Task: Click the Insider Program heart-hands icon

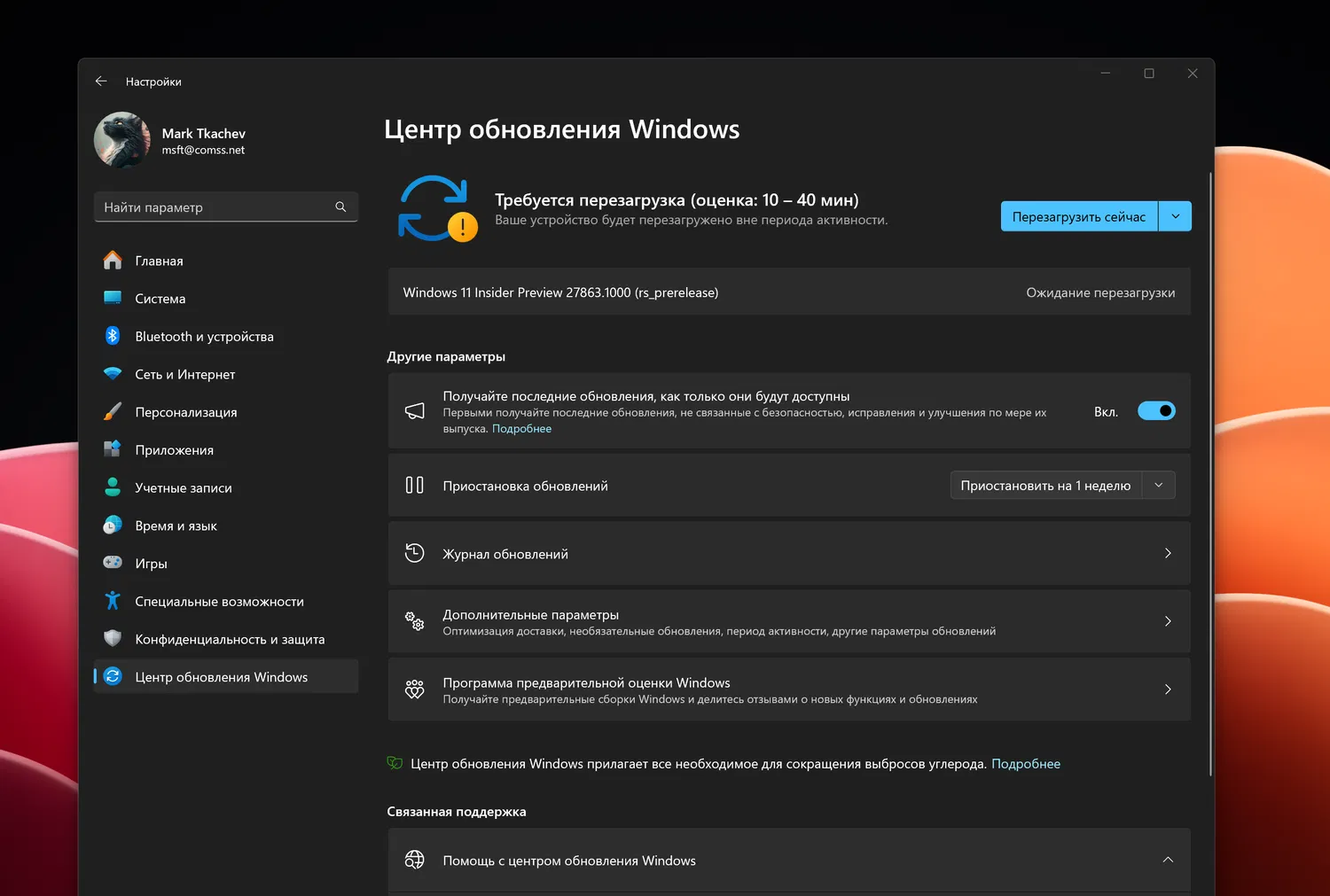Action: point(414,690)
